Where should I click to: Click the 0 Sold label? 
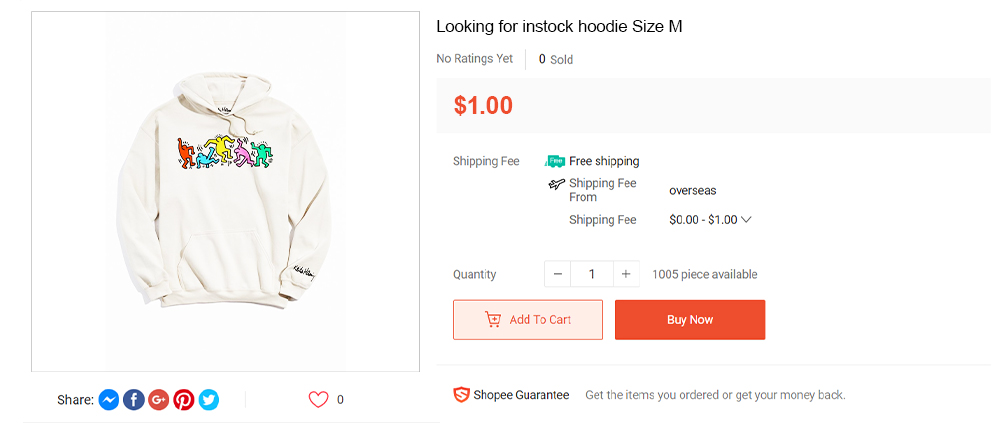[556, 59]
